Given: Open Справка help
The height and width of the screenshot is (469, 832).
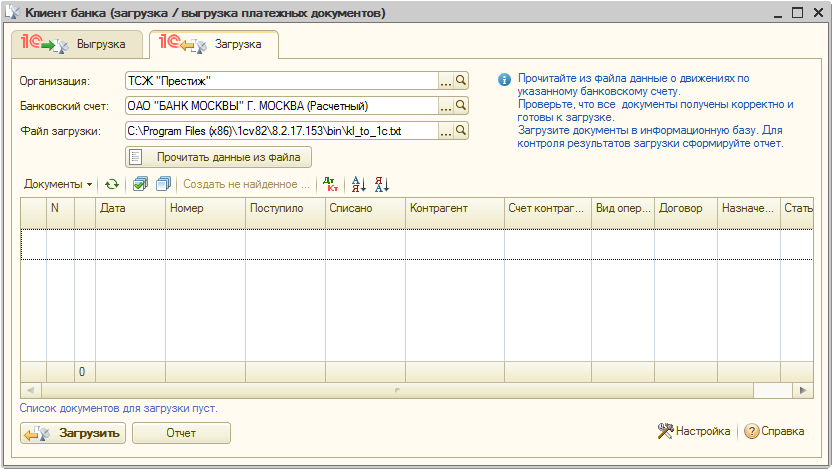Looking at the screenshot, I should (774, 431).
